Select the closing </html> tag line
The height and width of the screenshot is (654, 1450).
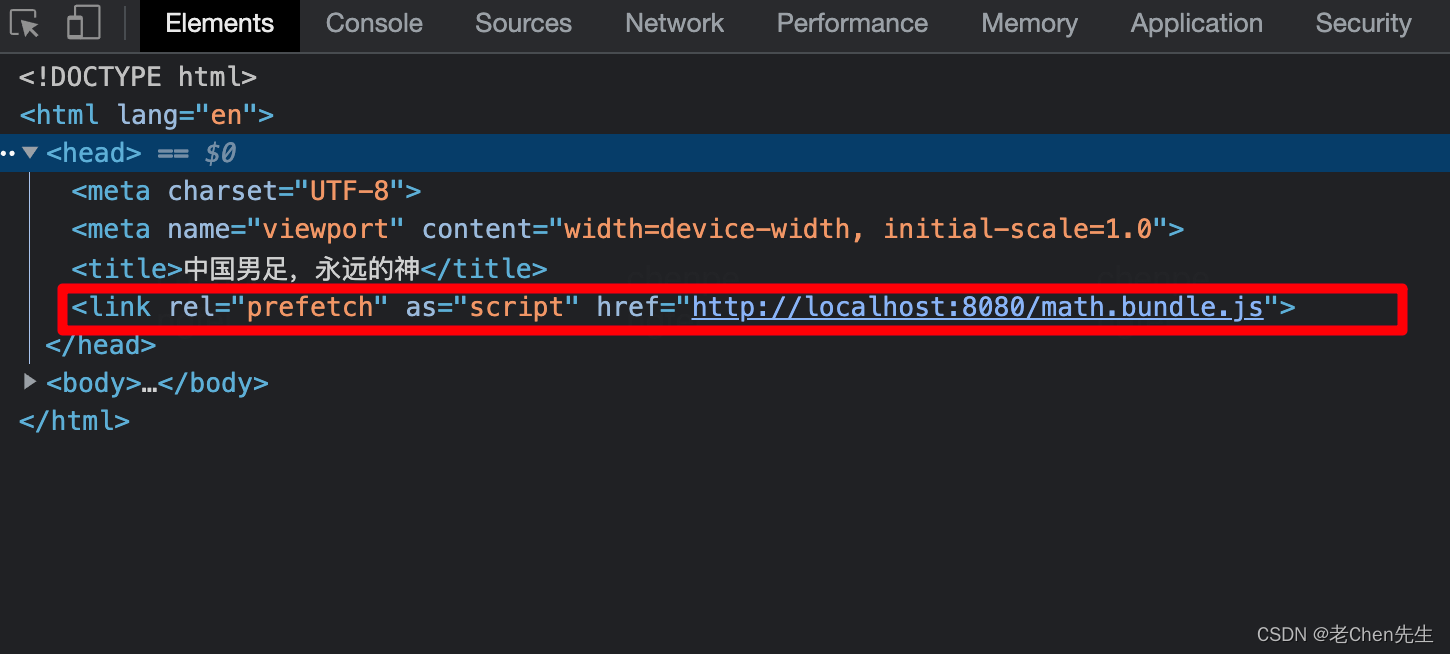[74, 421]
